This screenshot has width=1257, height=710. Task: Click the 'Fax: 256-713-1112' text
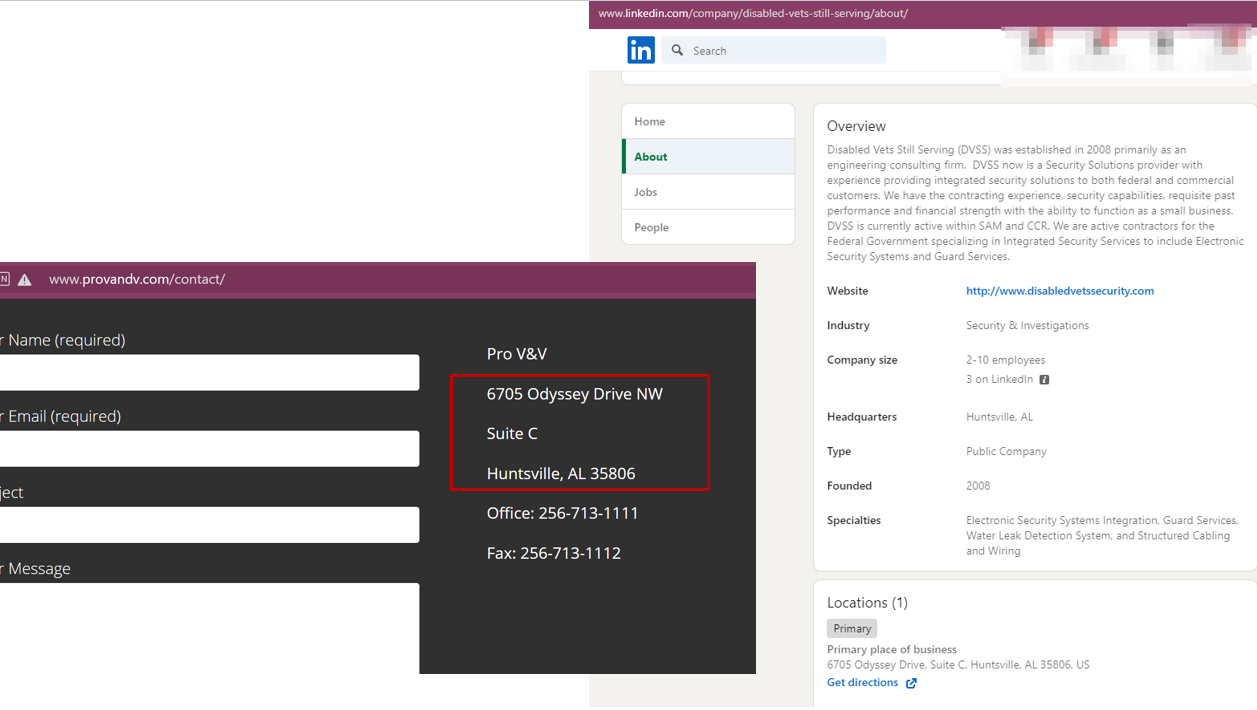(554, 553)
